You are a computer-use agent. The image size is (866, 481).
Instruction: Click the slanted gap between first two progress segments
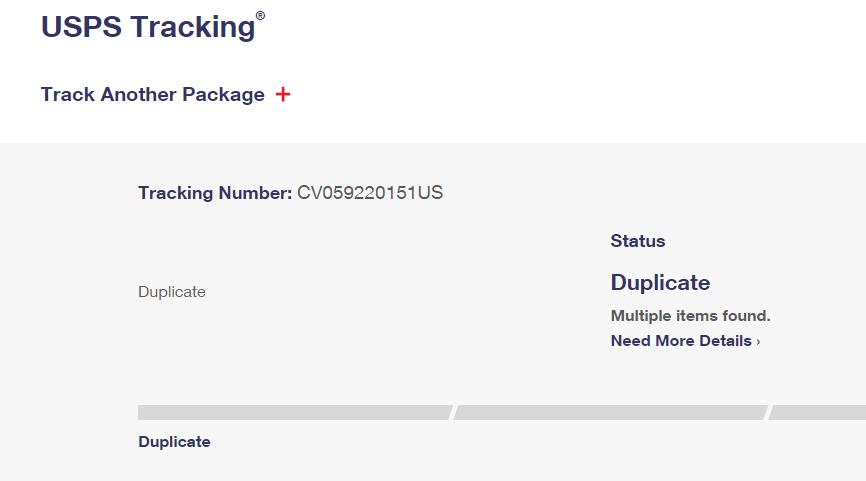[x=453, y=412]
